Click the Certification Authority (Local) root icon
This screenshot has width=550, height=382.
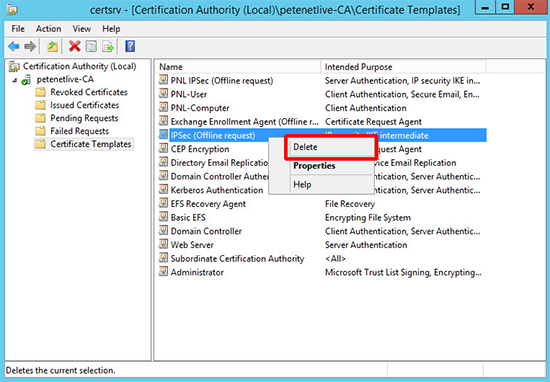14,66
